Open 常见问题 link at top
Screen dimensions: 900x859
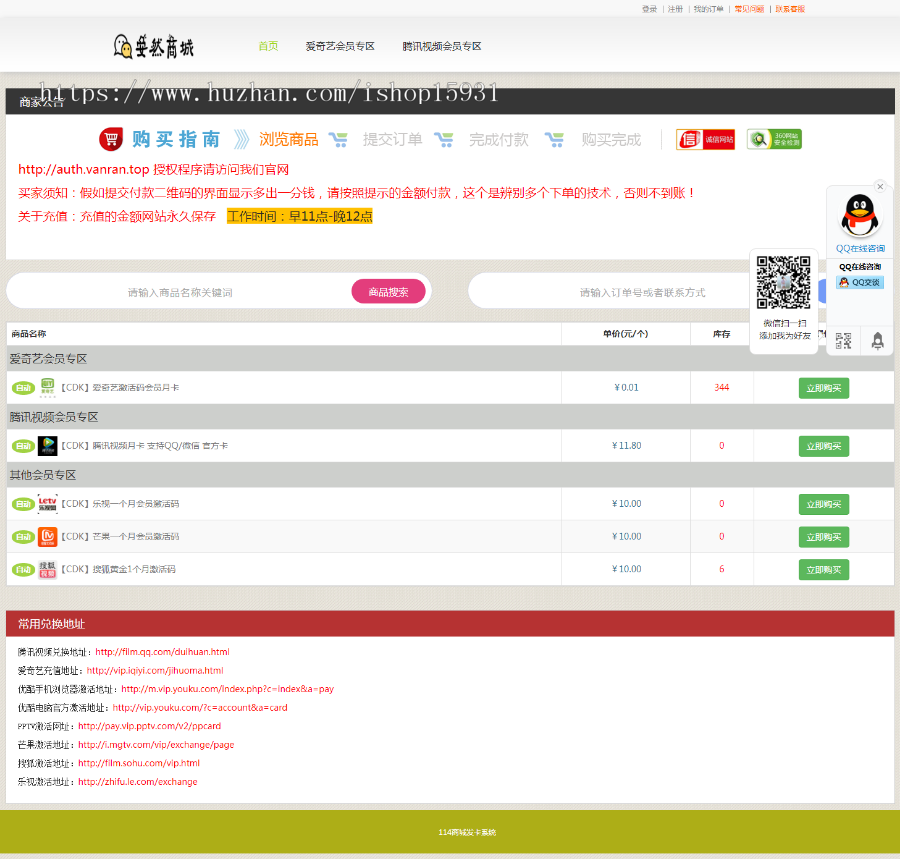click(749, 9)
